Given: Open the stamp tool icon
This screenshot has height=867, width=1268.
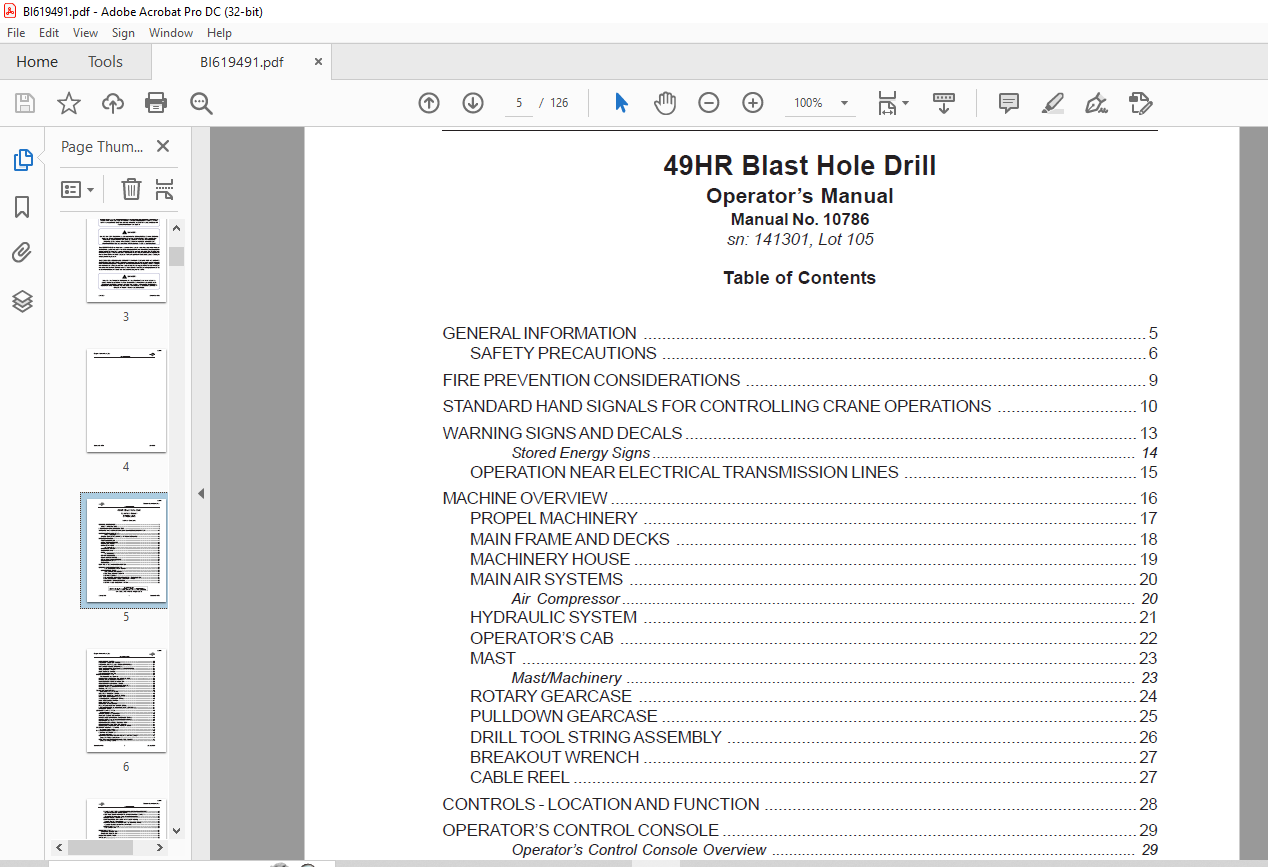Looking at the screenshot, I should 1140,103.
